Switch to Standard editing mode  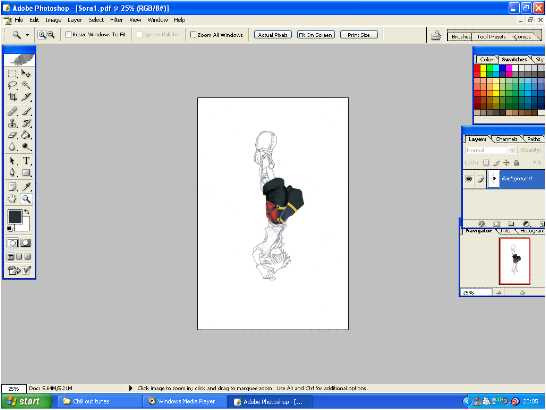(13, 243)
